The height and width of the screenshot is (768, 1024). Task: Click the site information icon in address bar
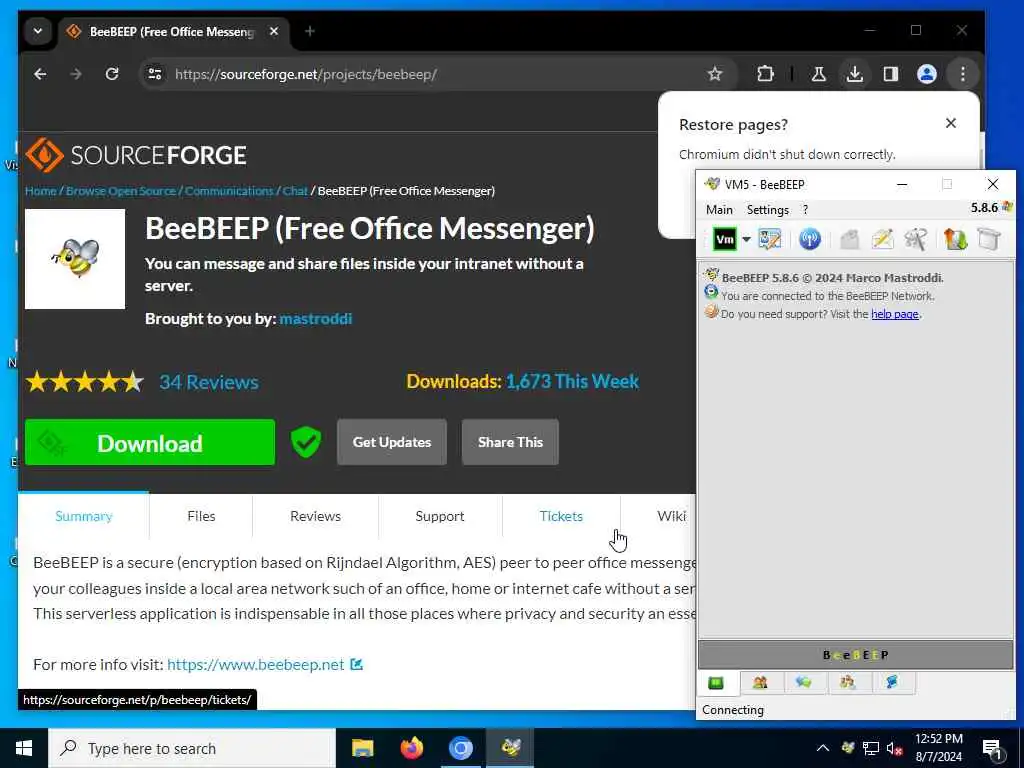coord(155,74)
